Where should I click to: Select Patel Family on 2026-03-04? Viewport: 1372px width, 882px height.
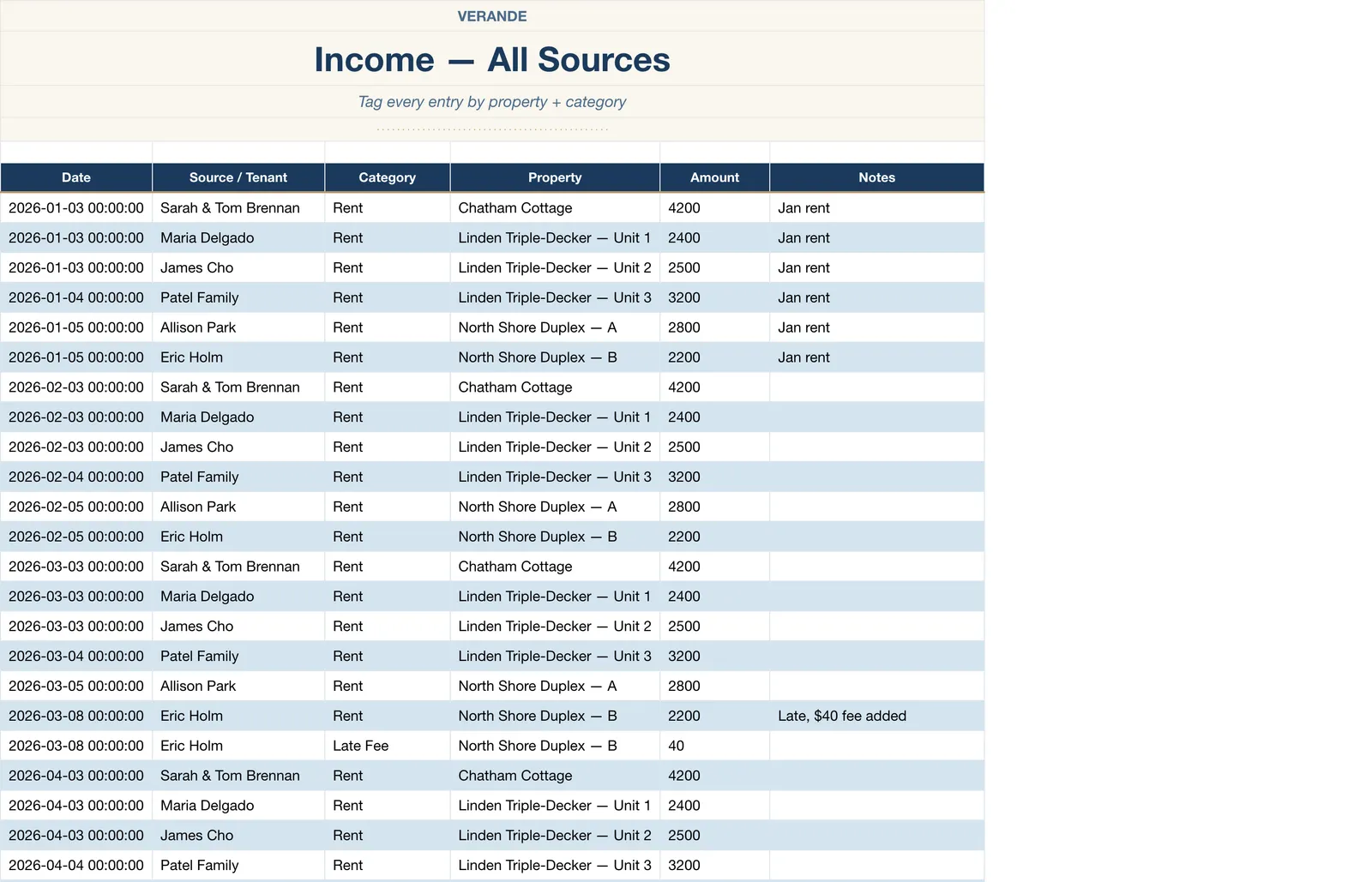[x=238, y=656]
